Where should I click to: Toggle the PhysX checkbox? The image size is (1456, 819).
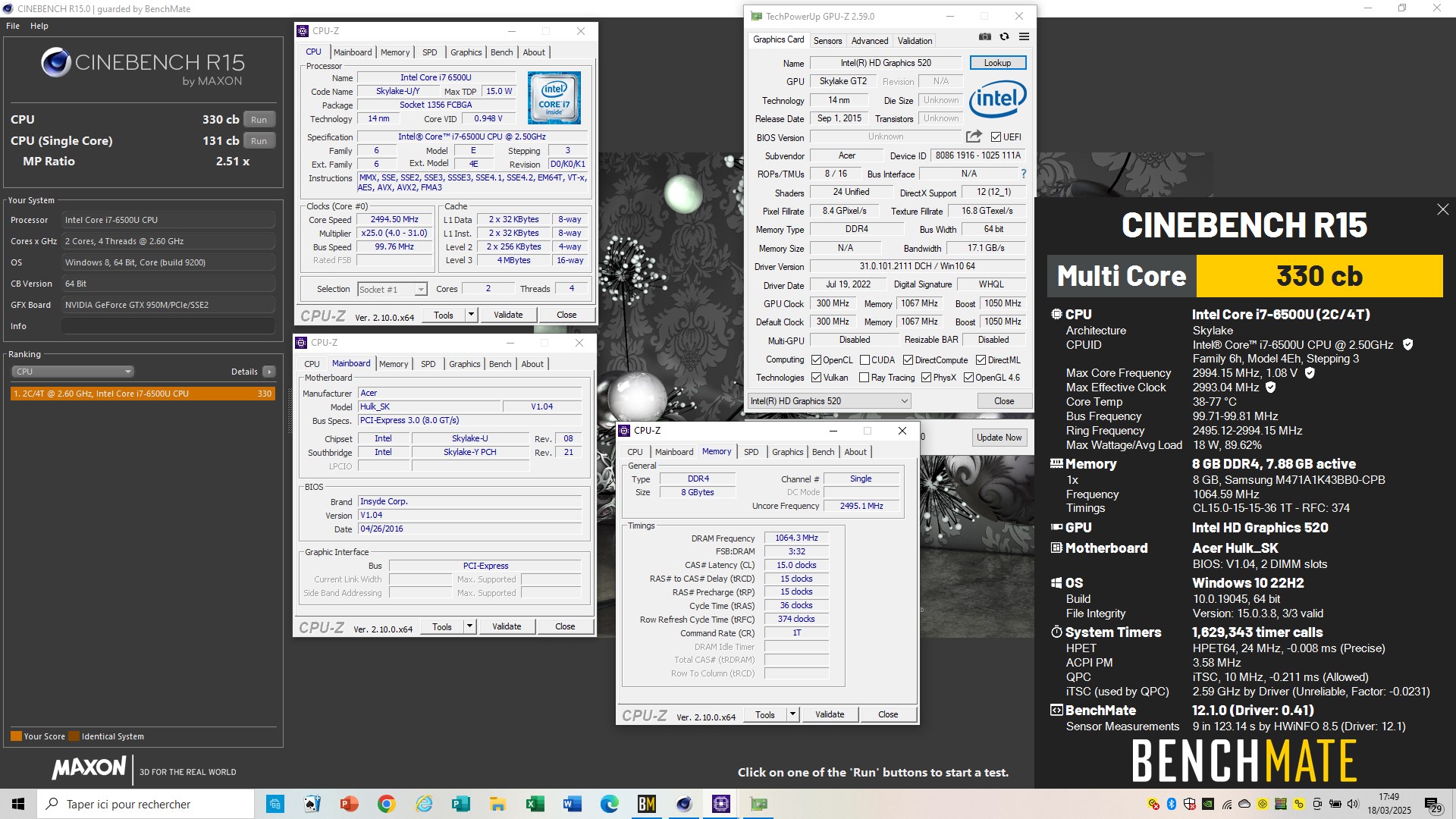pyautogui.click(x=926, y=378)
